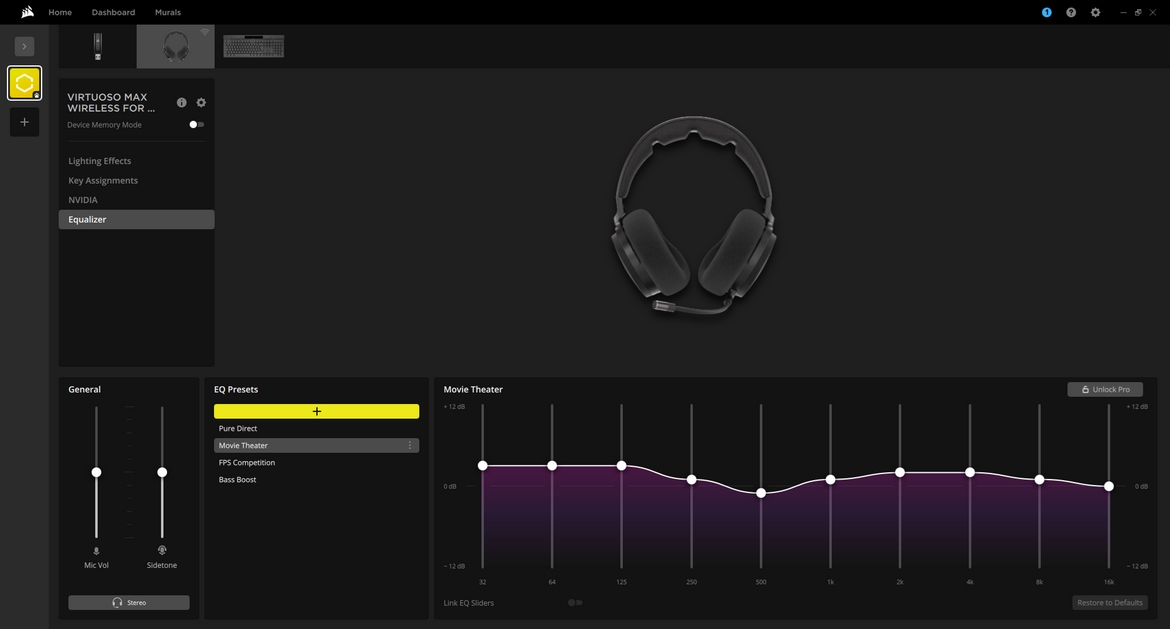Viewport: 1170px width, 629px height.
Task: Click the 8k EQ slider handle
Action: (x=1039, y=480)
